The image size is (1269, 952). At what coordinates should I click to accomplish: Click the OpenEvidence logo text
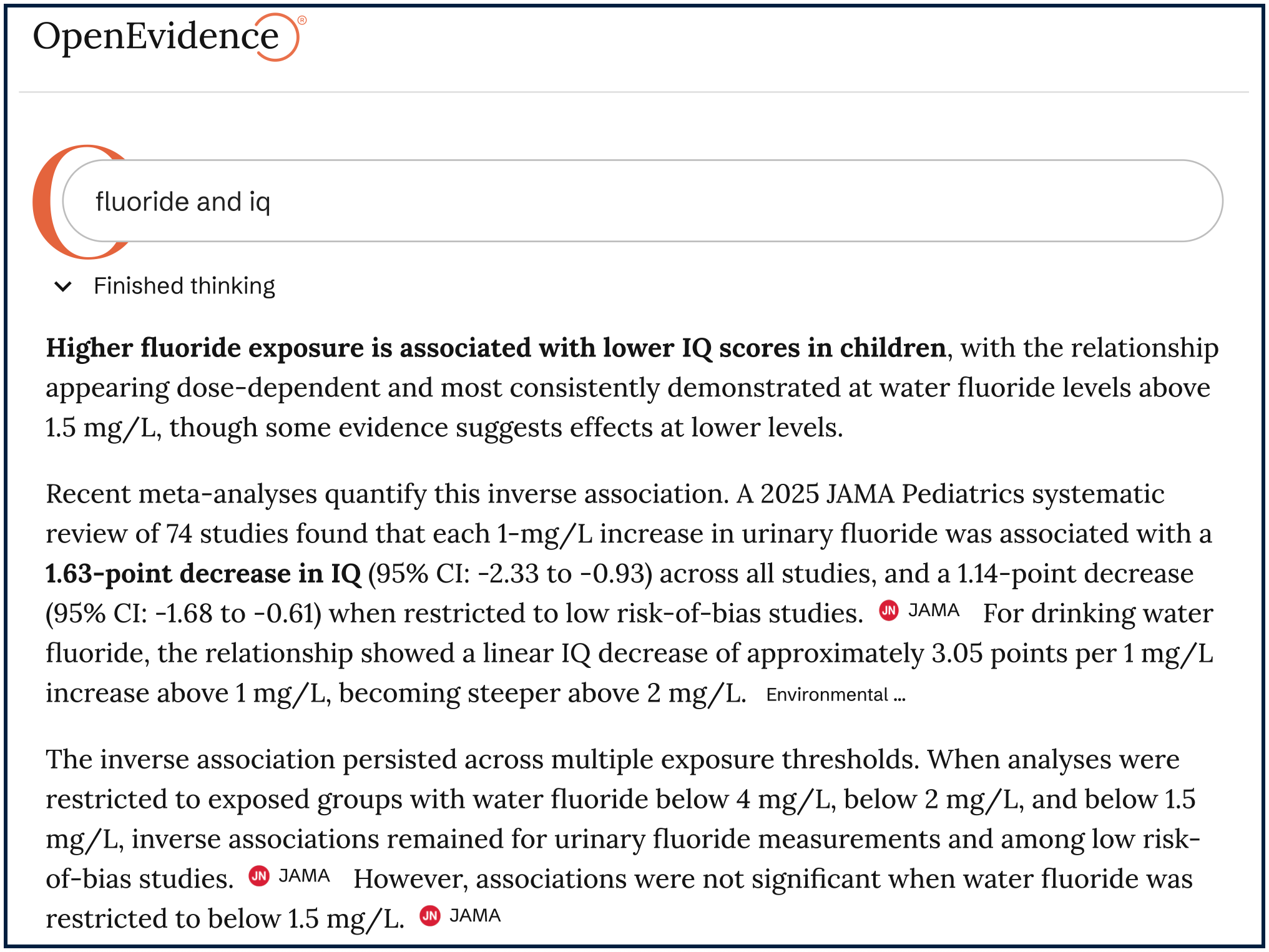(x=155, y=36)
